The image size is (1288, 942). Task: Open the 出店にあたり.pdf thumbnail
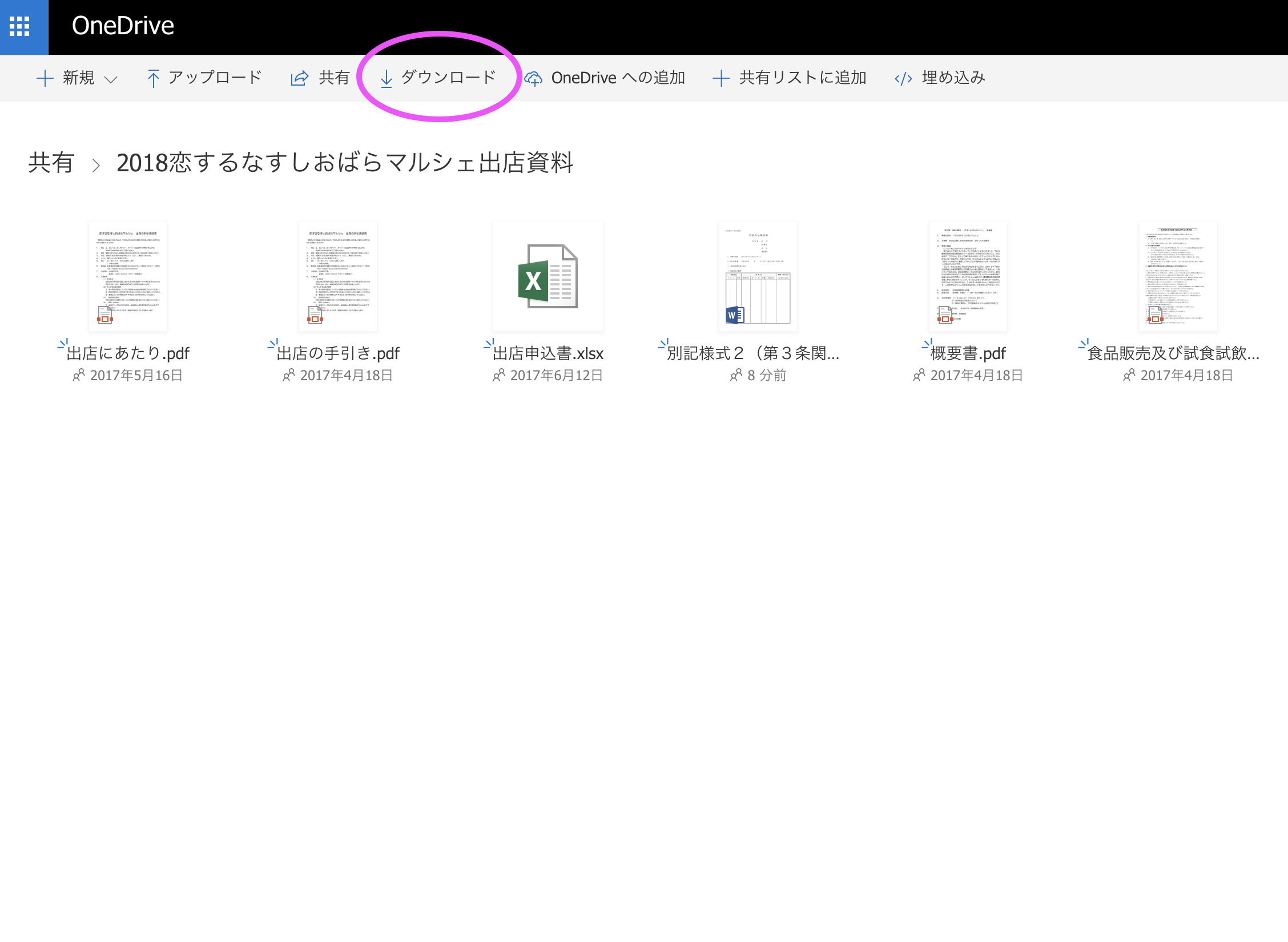point(128,276)
